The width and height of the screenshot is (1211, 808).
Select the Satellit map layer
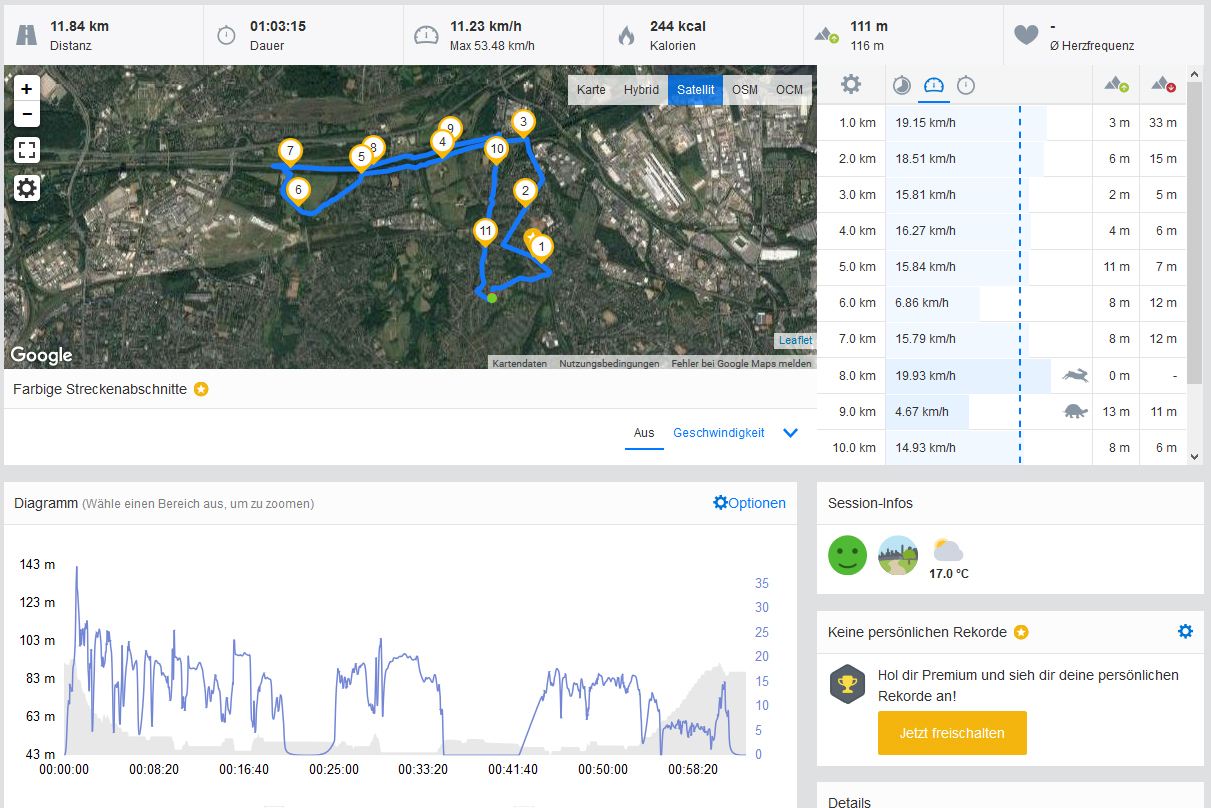pos(695,90)
